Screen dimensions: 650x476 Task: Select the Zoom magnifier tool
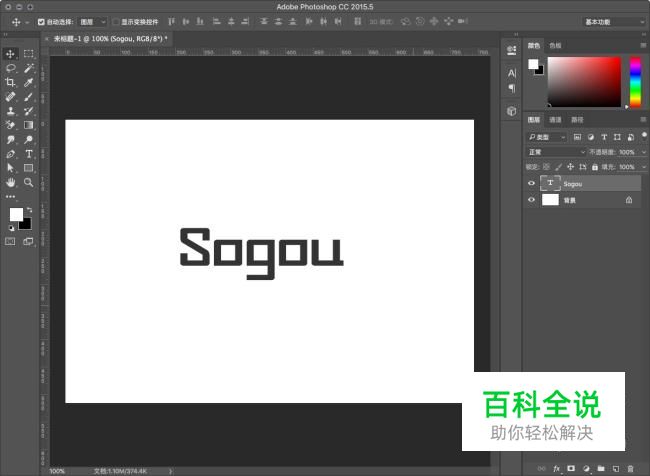(29, 183)
